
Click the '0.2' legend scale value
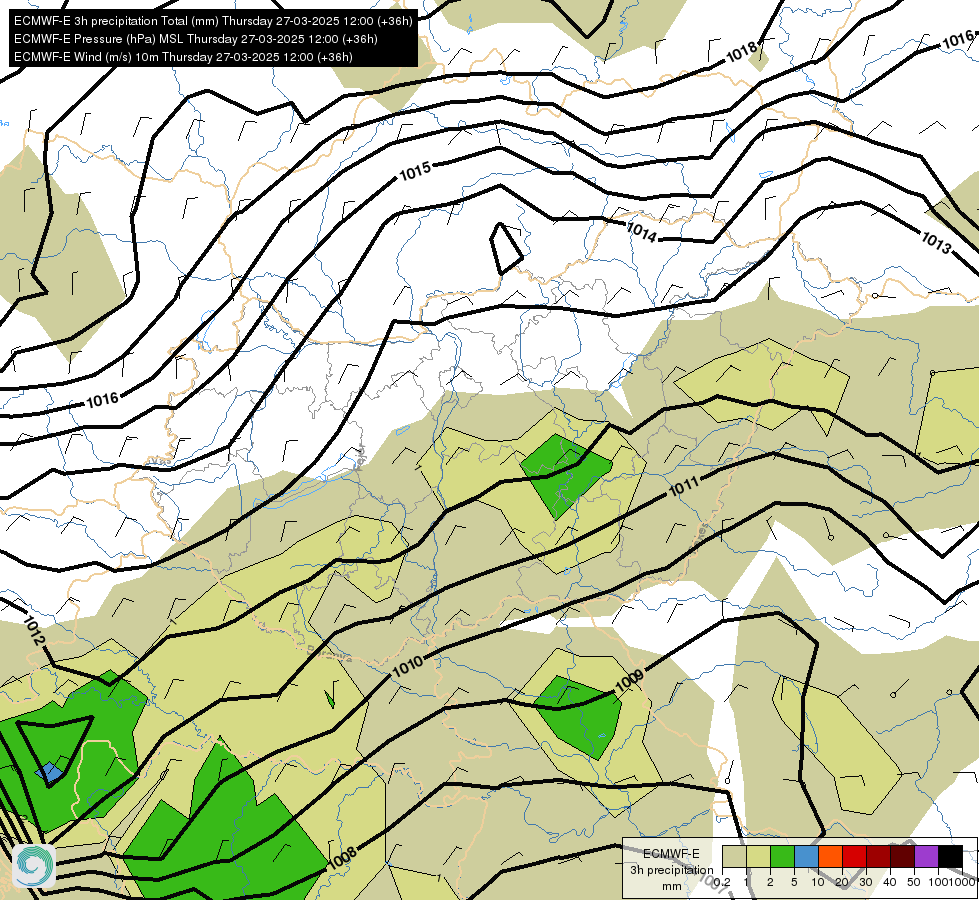point(722,882)
